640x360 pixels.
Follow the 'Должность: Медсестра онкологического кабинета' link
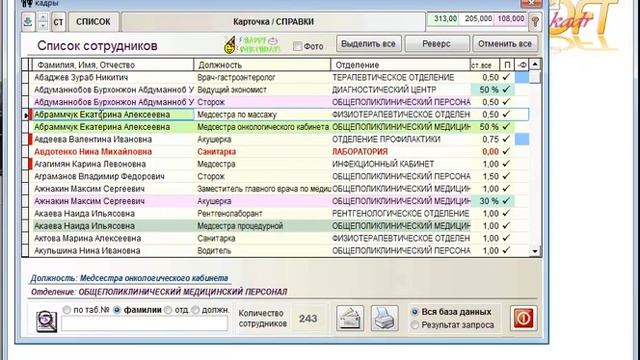[129, 278]
